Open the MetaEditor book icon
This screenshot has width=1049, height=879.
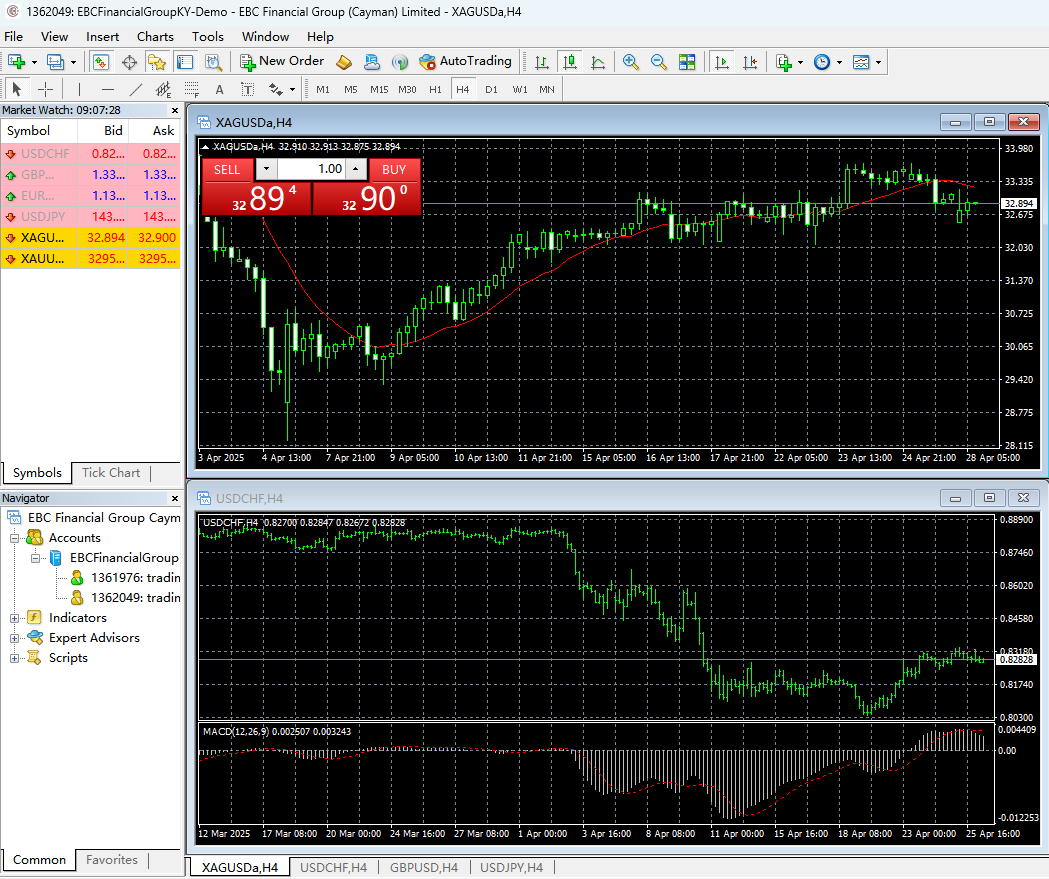click(x=344, y=62)
